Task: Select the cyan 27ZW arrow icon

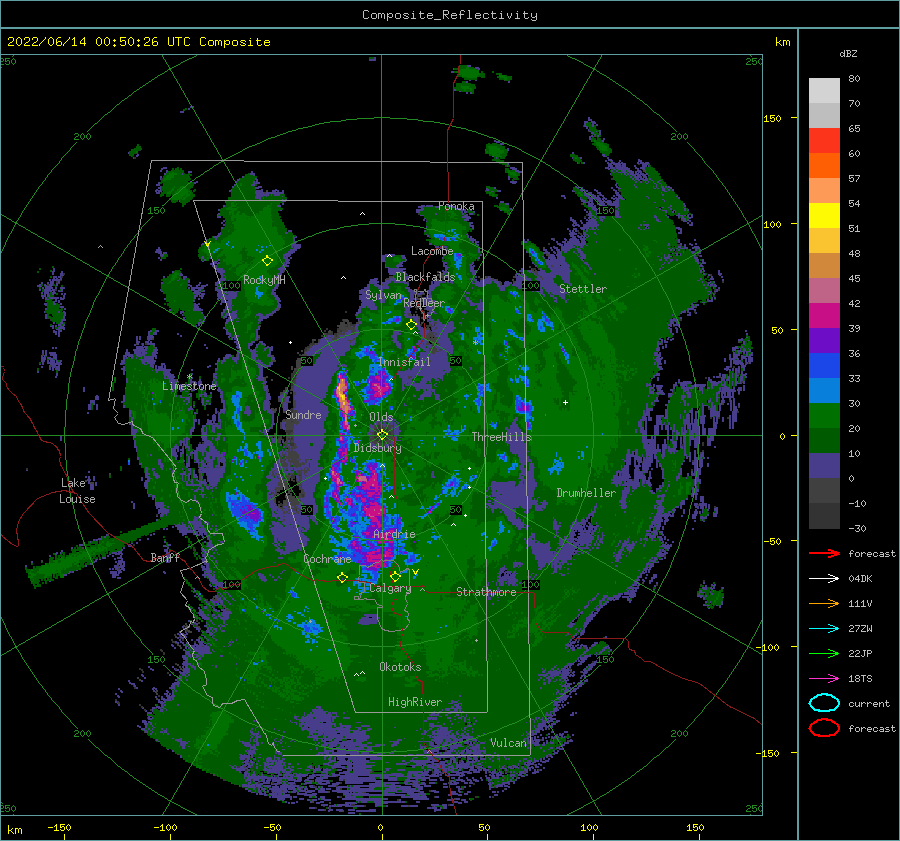Action: click(x=824, y=628)
